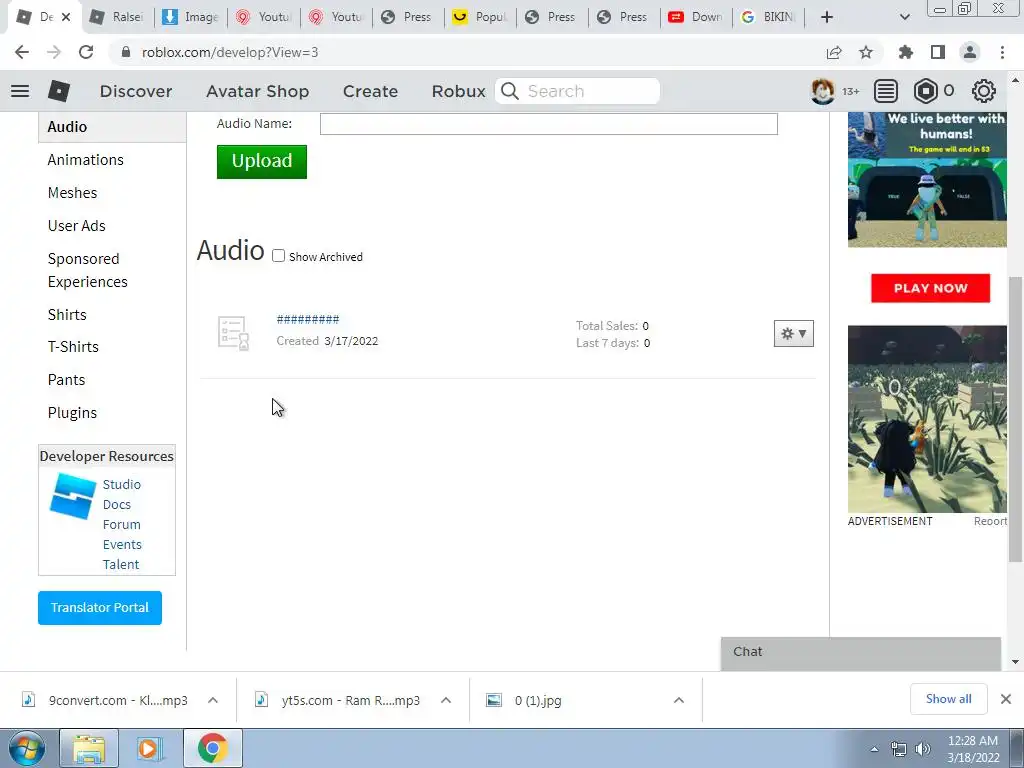The width and height of the screenshot is (1024, 768).
Task: Select the Pants sidebar tab
Action: 67,380
